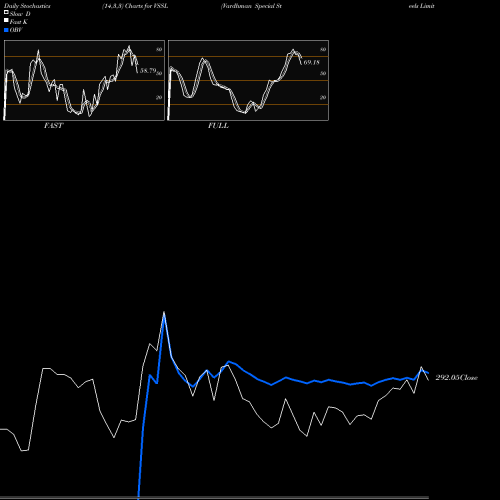The height and width of the screenshot is (500, 500).
Task: Click the 20 axis label in the FULL chart
Action: (323, 97)
